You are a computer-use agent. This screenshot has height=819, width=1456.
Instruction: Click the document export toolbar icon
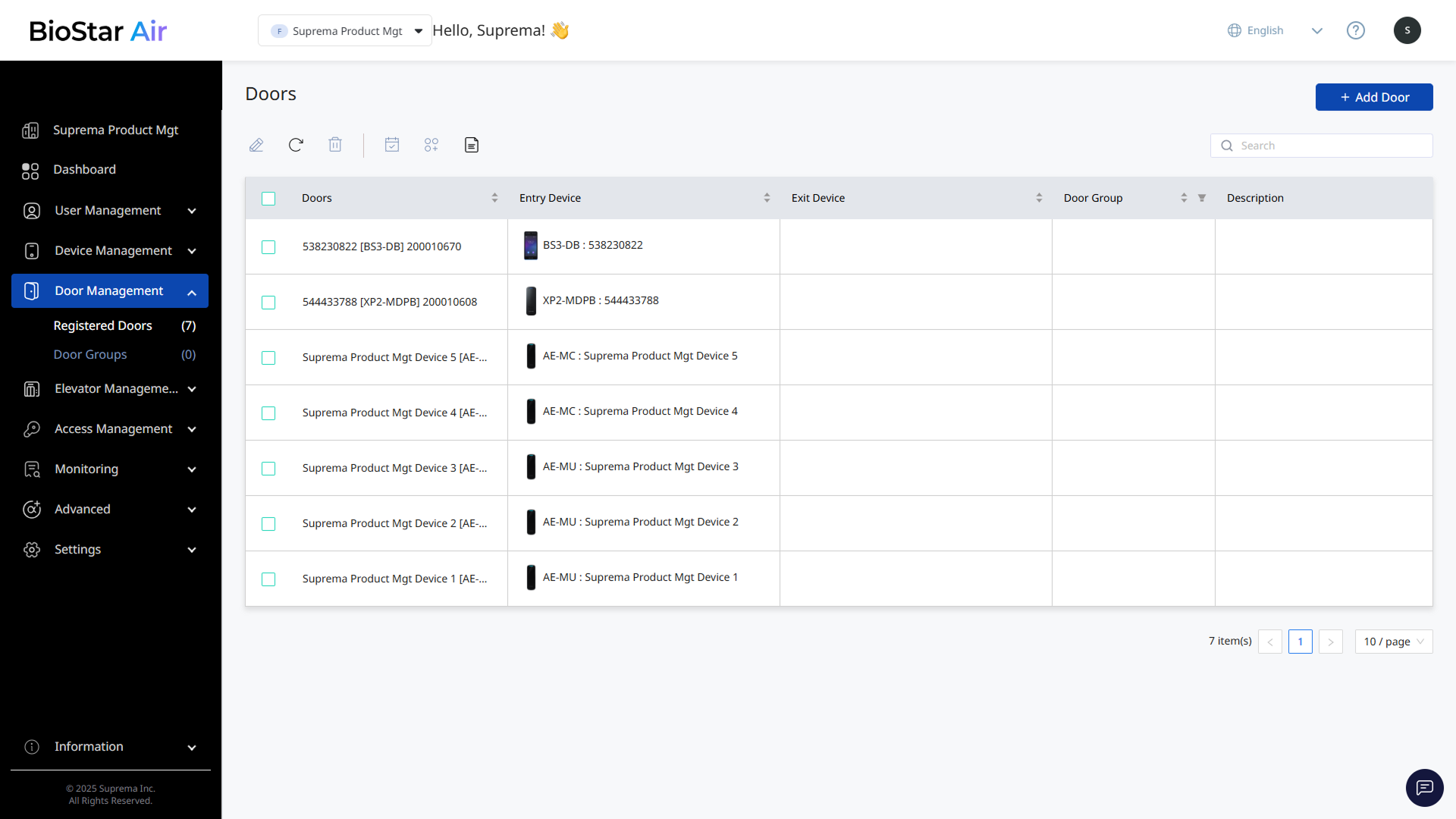click(x=472, y=145)
